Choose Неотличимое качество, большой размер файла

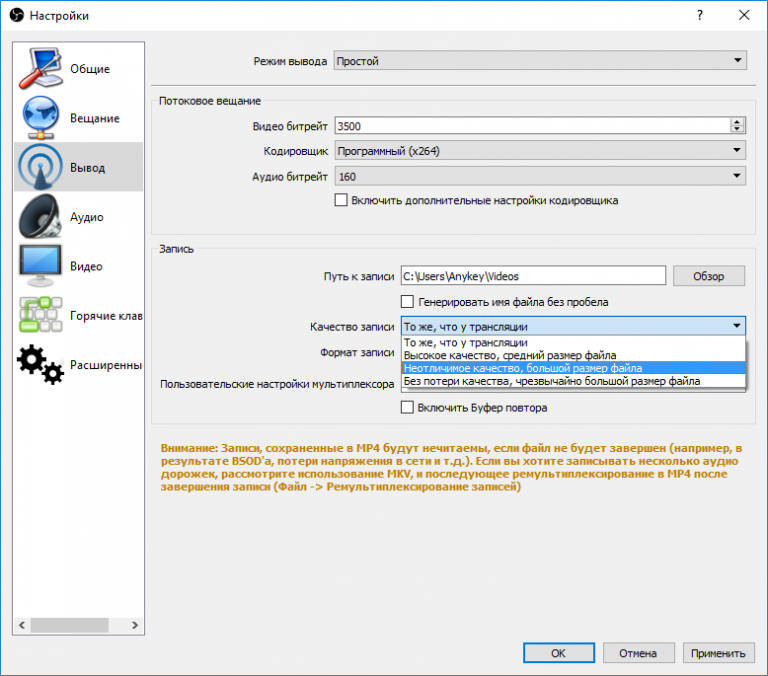(x=573, y=368)
